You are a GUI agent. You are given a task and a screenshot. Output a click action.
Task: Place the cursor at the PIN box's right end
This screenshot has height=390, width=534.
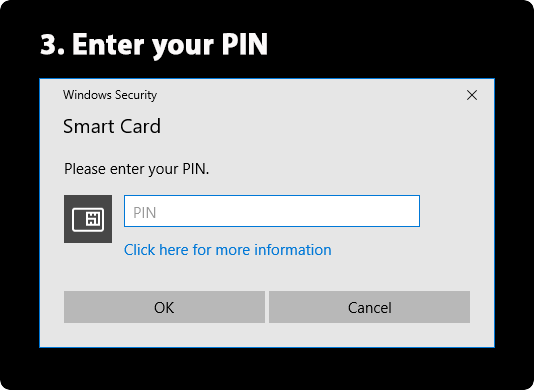415,211
